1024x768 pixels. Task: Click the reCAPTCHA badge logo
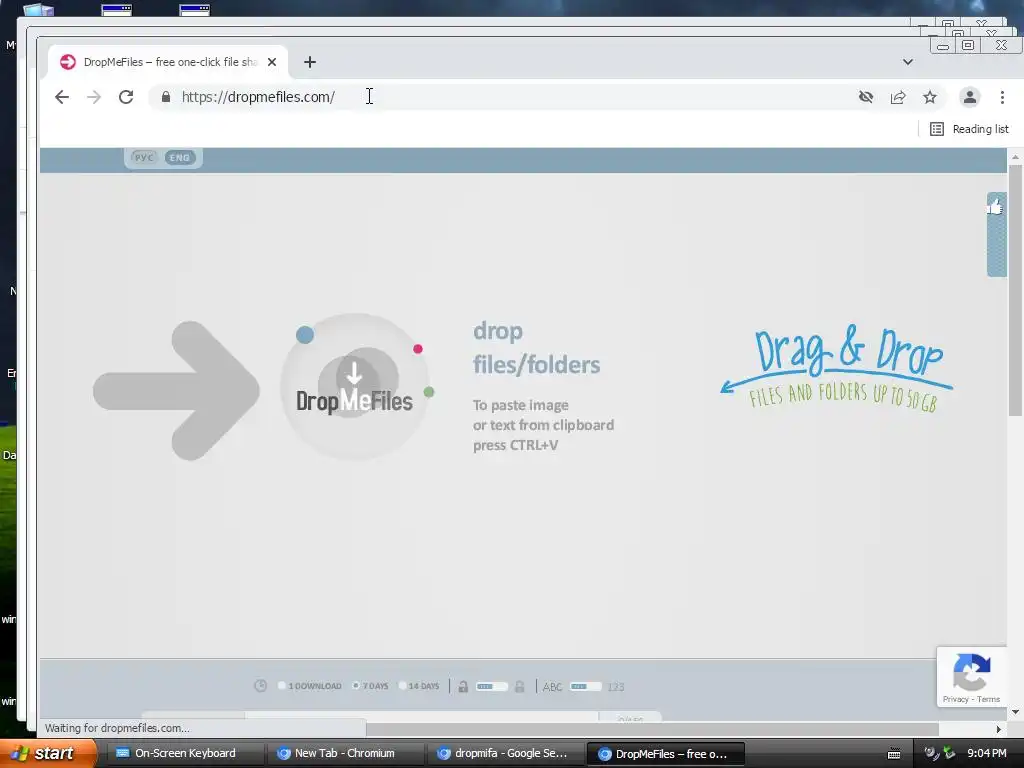pos(972,672)
